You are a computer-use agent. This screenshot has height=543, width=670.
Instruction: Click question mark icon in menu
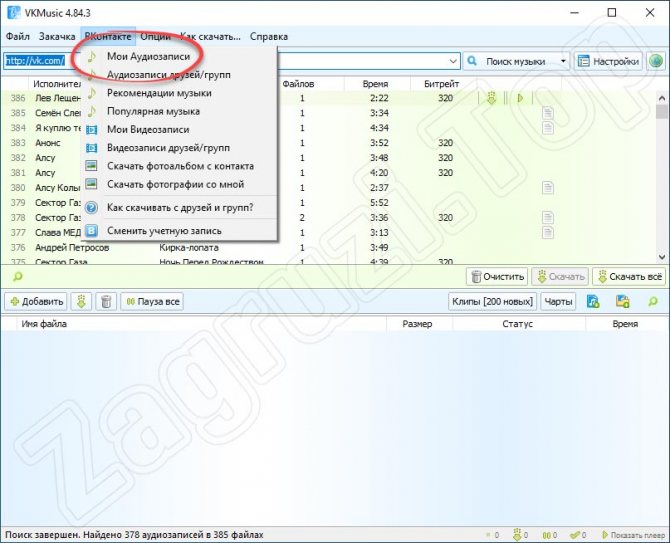(x=91, y=208)
